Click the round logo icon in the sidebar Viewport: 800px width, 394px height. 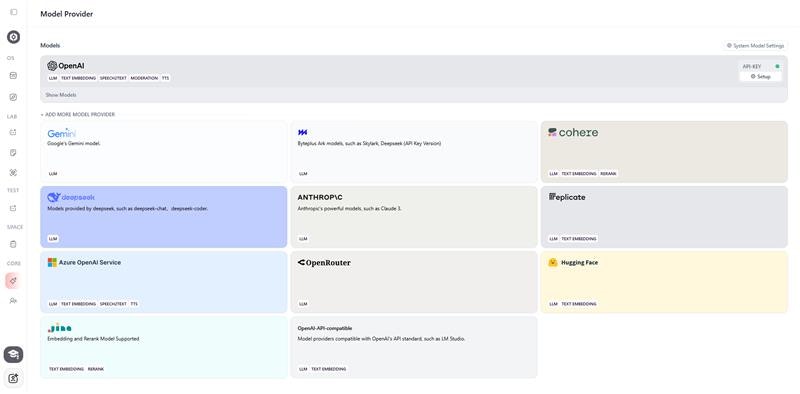(14, 37)
